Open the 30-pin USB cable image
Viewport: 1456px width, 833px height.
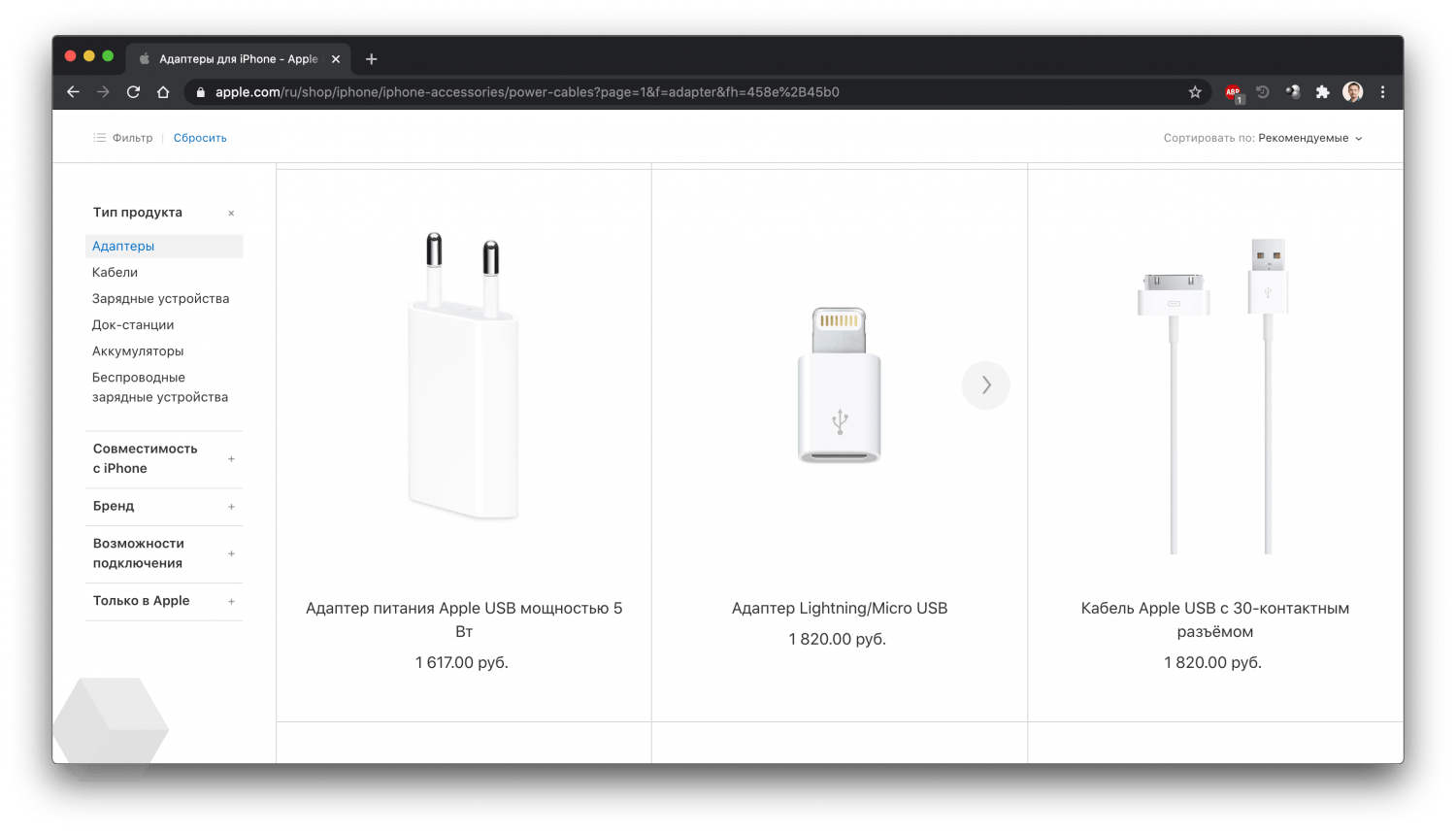coord(1214,396)
